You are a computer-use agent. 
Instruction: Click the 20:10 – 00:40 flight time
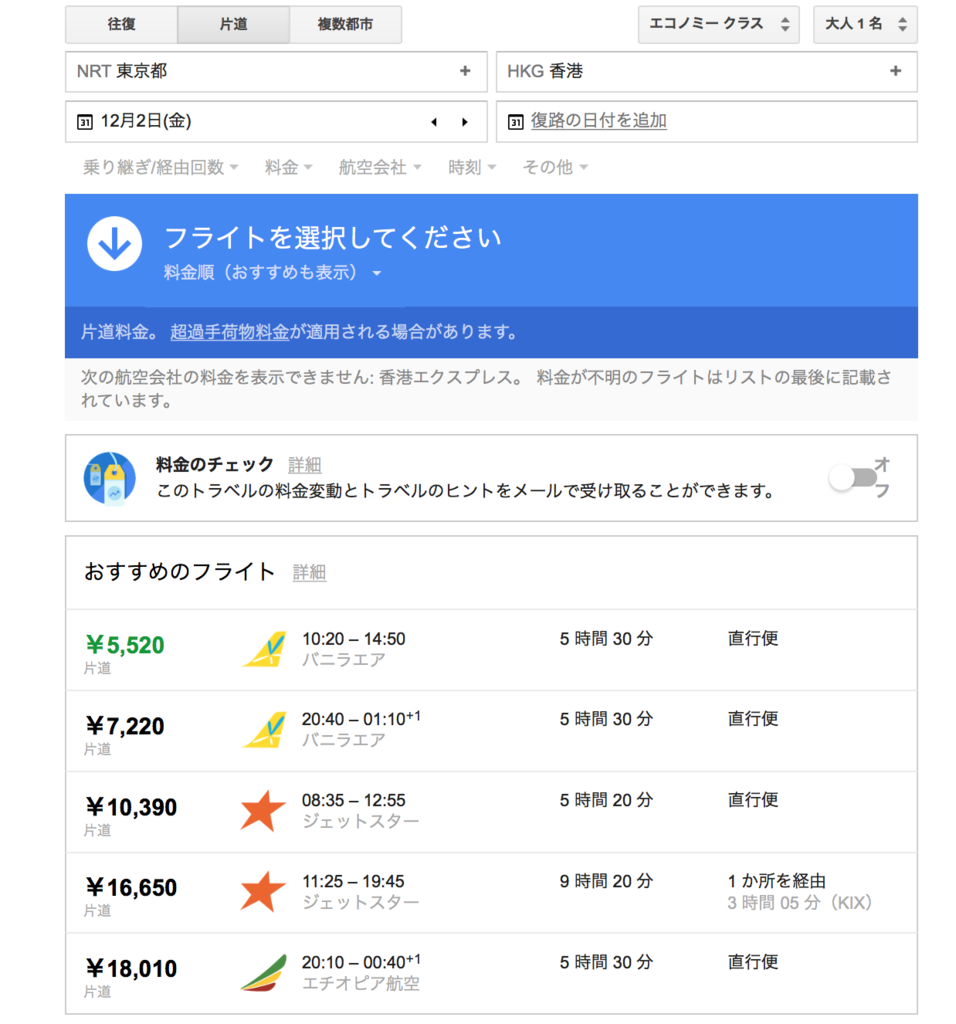coord(360,962)
